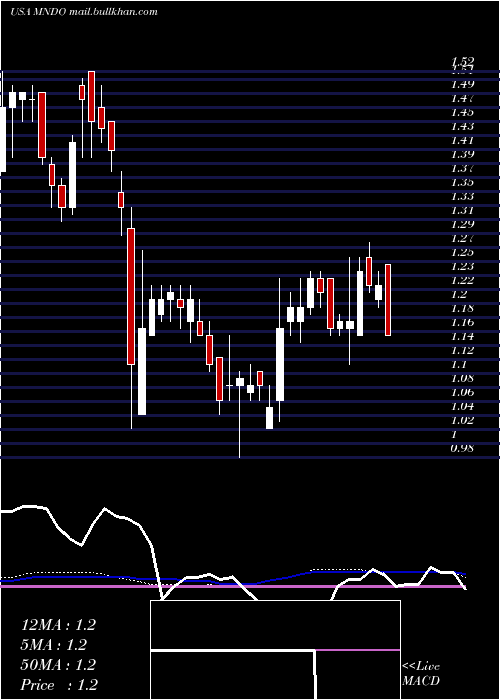
Task: Click the 1.45 price axis label
Action: pos(462,112)
